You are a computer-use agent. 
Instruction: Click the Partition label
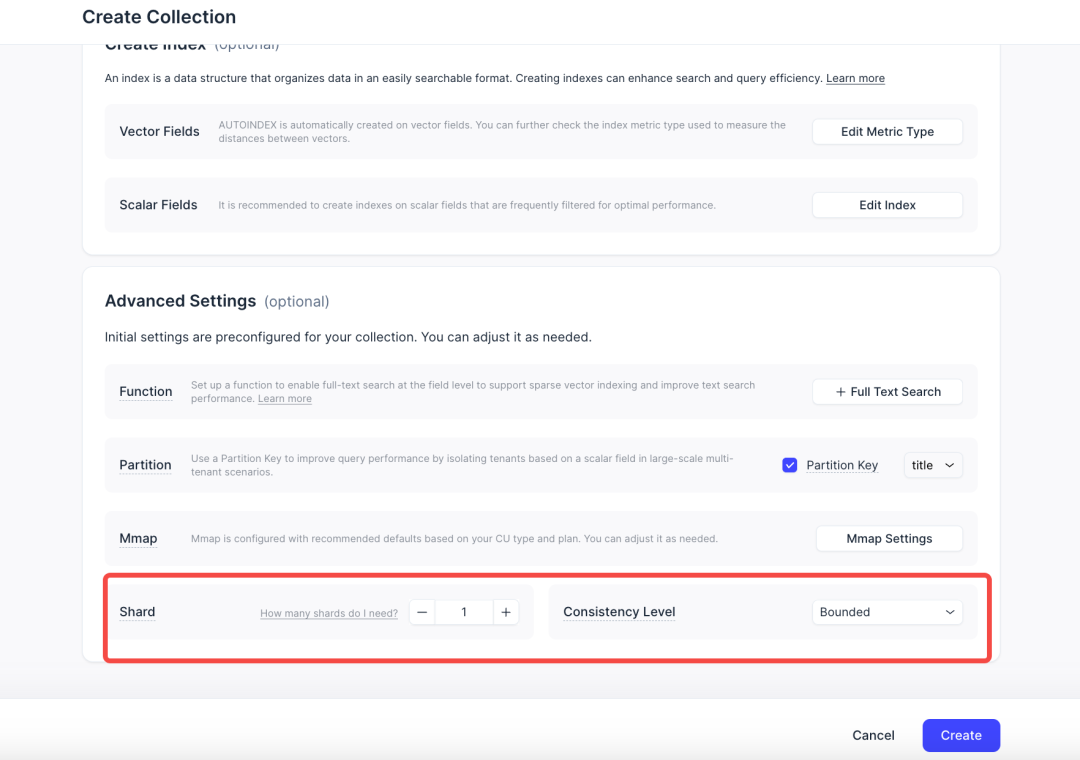(x=145, y=465)
